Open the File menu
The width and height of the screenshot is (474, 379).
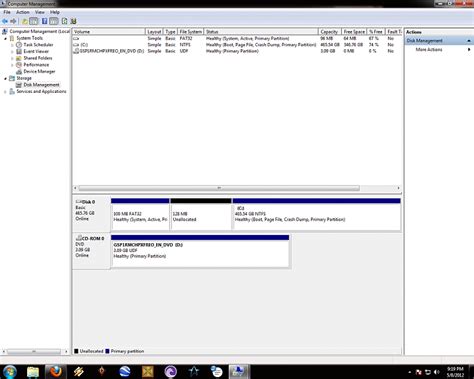(7, 12)
